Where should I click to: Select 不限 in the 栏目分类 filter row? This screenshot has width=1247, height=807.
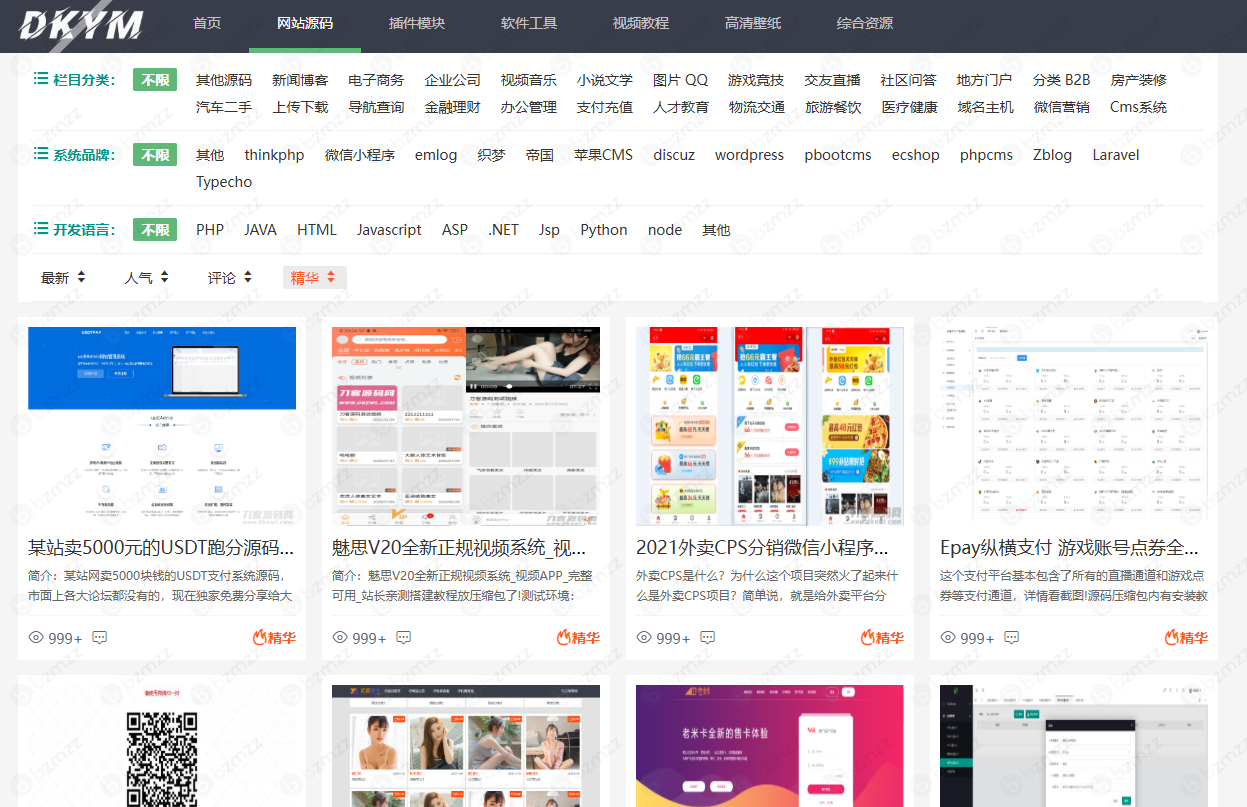(155, 80)
